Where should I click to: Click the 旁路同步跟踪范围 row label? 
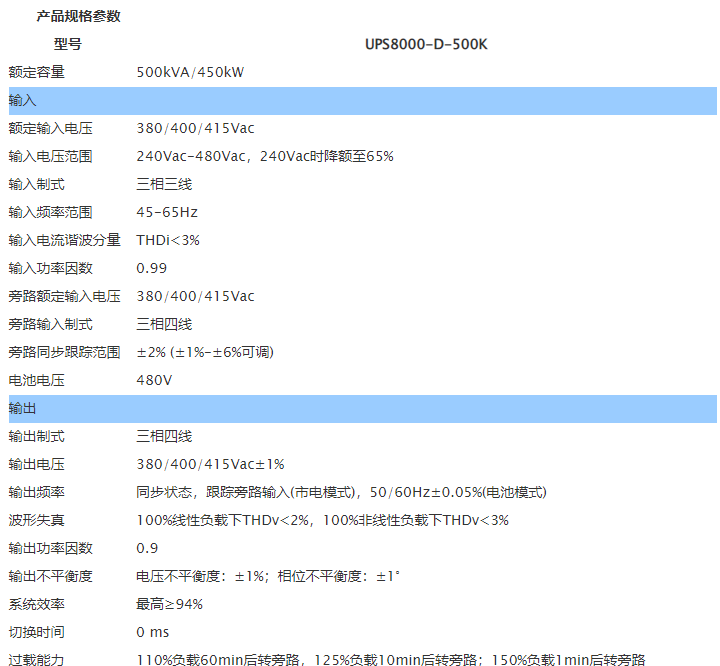click(x=64, y=352)
